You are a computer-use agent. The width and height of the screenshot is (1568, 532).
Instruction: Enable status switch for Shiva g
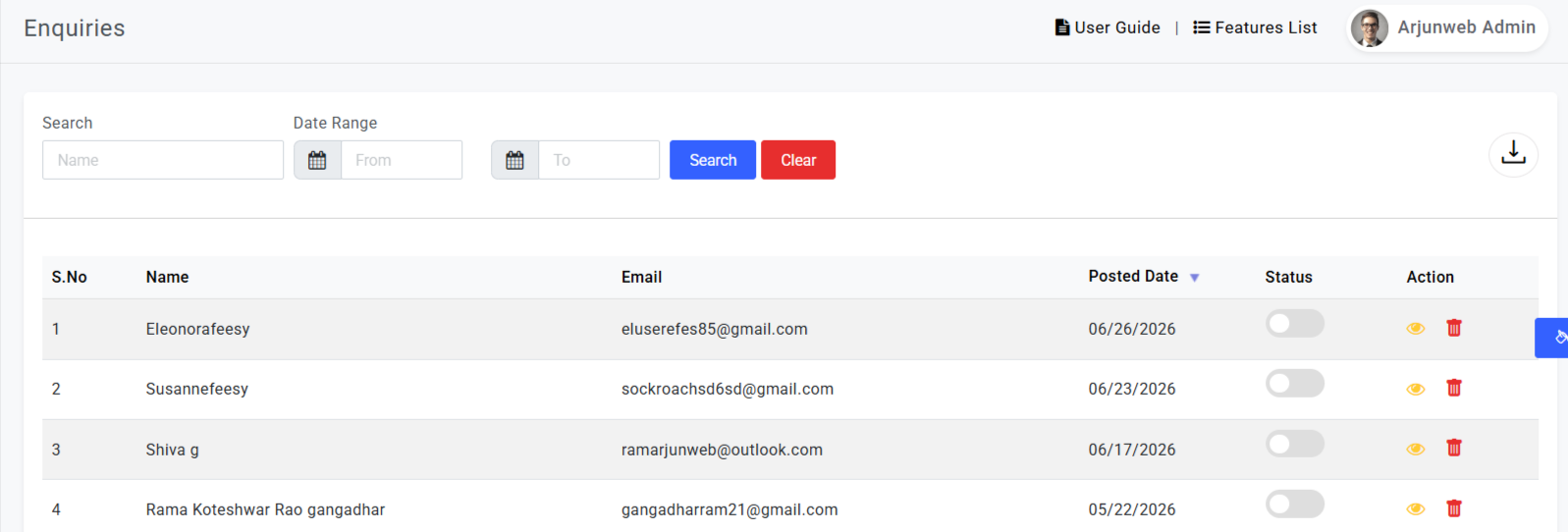click(1295, 444)
